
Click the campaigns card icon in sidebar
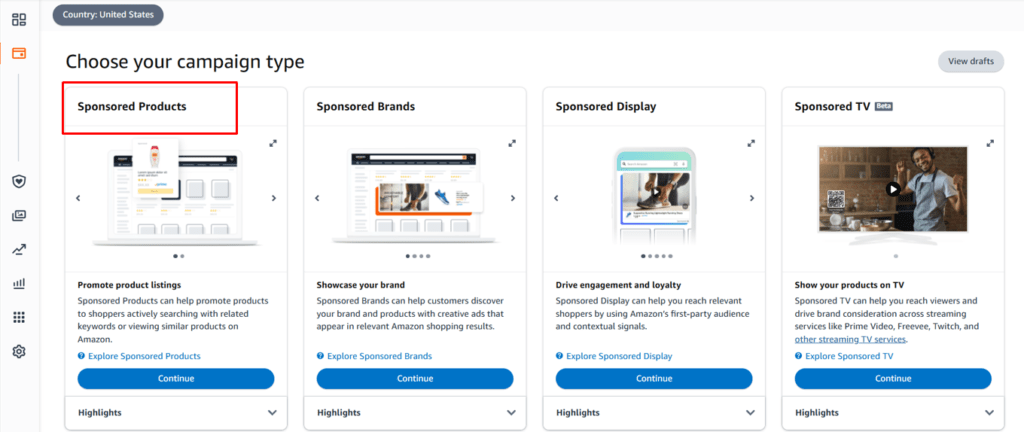19,53
